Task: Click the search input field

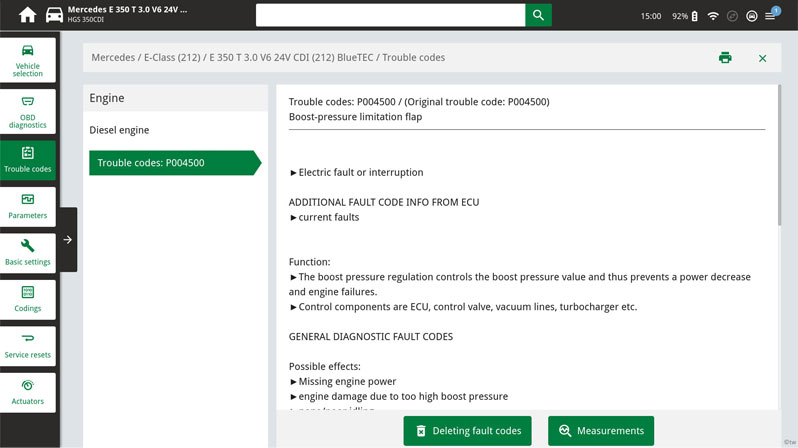Action: pyautogui.click(x=390, y=15)
